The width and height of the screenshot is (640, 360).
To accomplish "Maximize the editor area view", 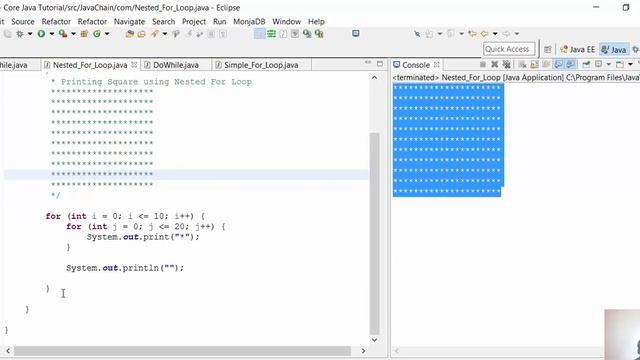I will point(380,64).
